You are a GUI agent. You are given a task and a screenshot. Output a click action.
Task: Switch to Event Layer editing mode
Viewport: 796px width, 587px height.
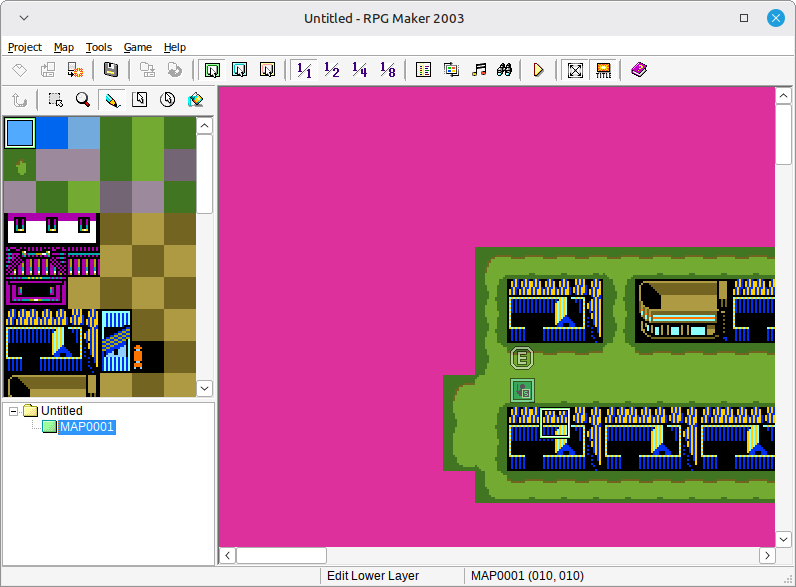point(268,70)
